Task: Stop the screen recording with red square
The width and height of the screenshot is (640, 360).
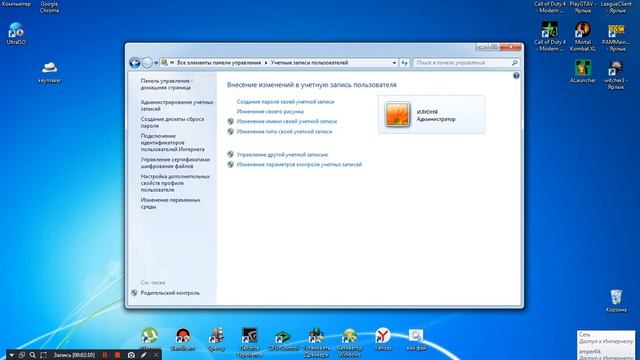Action: pyautogui.click(x=118, y=355)
